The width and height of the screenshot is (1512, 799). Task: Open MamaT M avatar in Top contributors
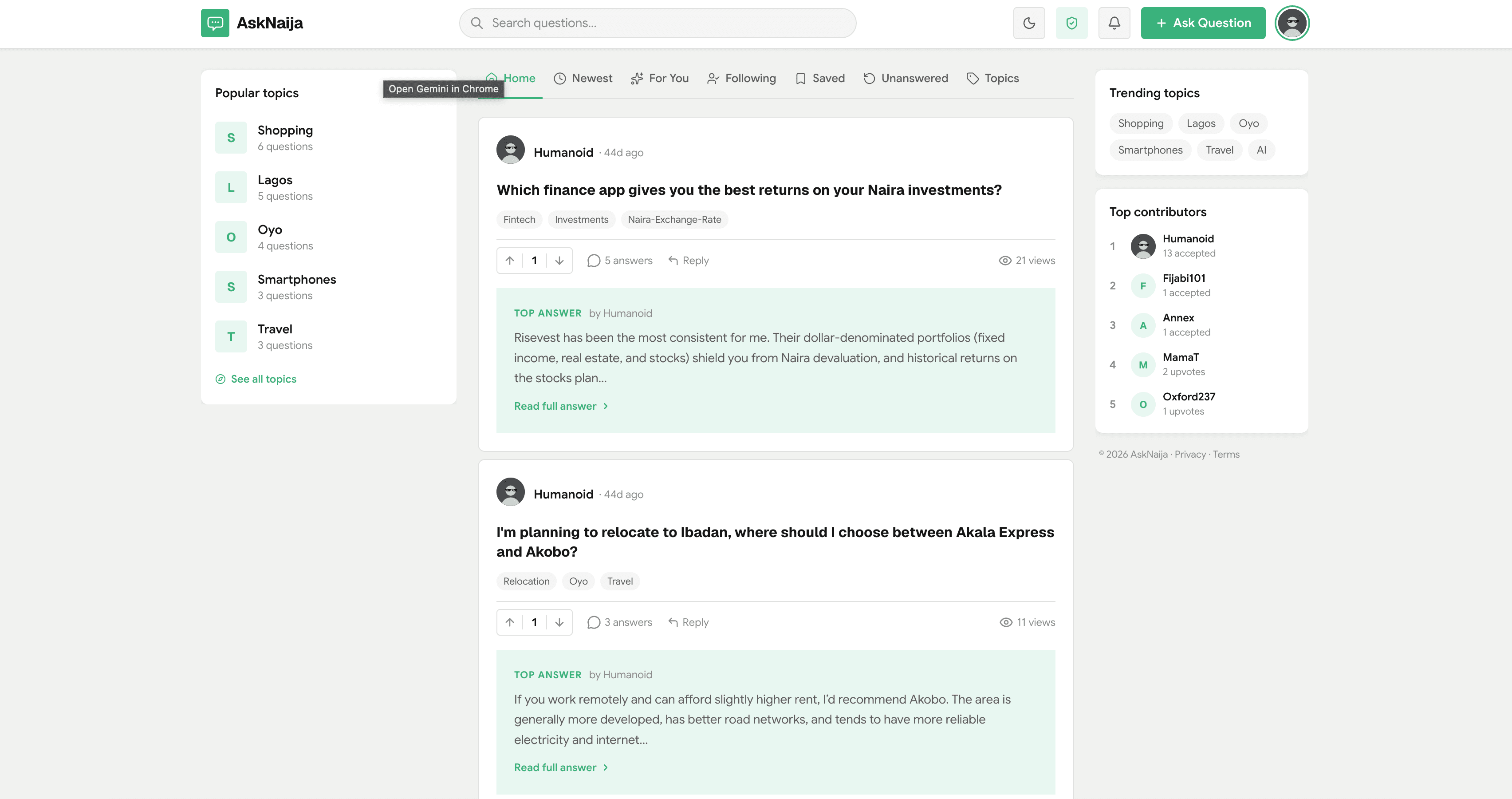pyautogui.click(x=1143, y=364)
